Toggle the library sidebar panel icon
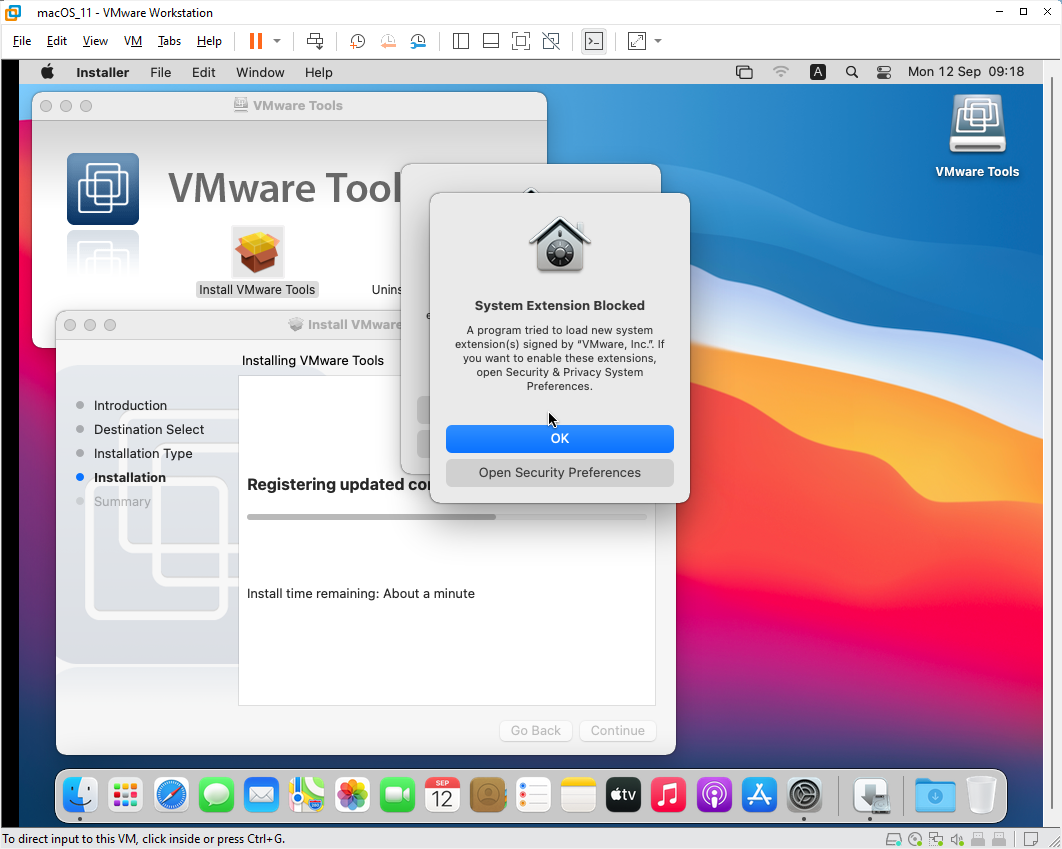The width and height of the screenshot is (1062, 849). [x=461, y=41]
